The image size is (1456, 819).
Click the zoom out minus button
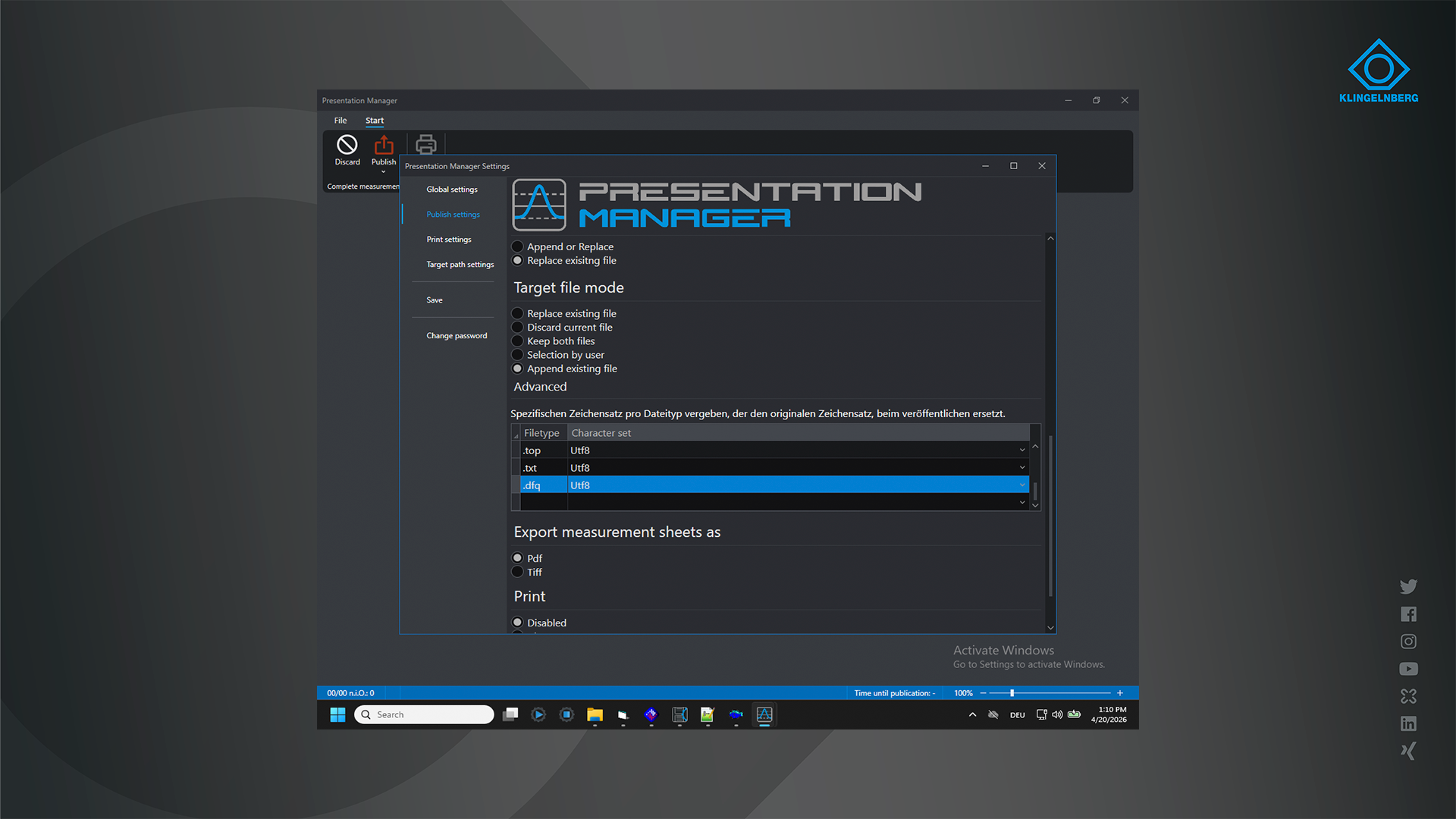[x=984, y=693]
